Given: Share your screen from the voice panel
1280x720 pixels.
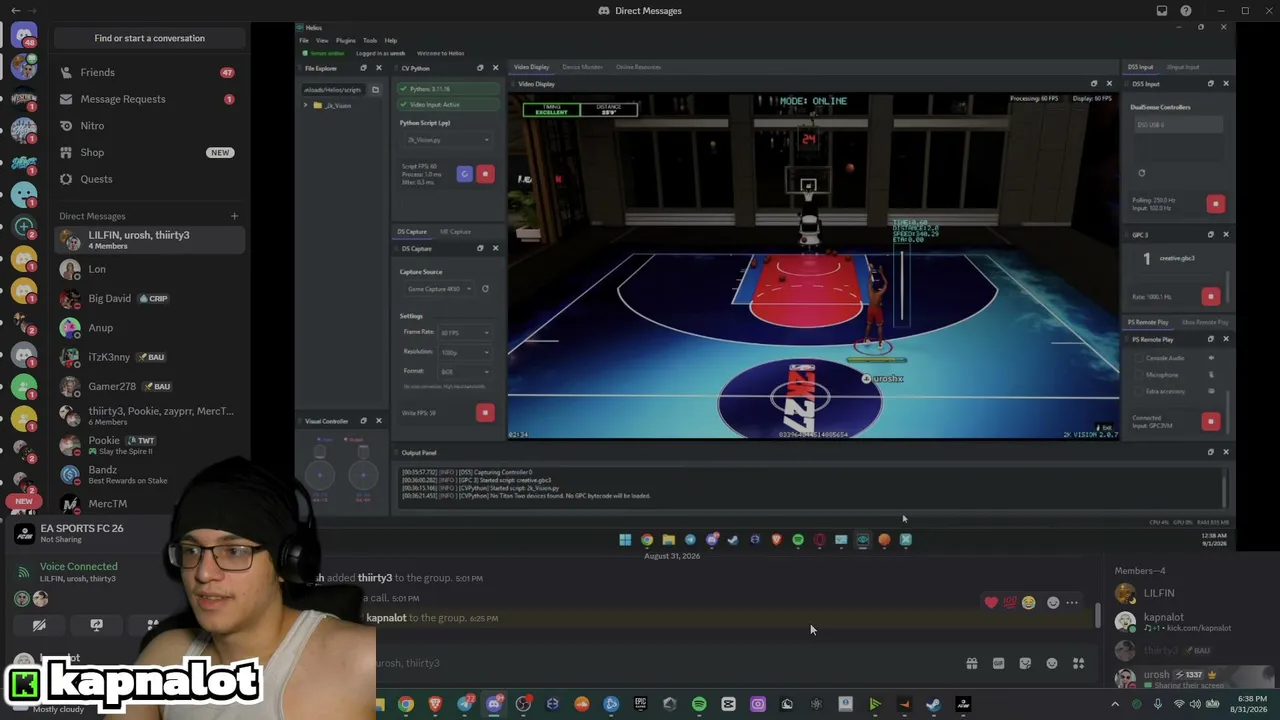Looking at the screenshot, I should 96,625.
